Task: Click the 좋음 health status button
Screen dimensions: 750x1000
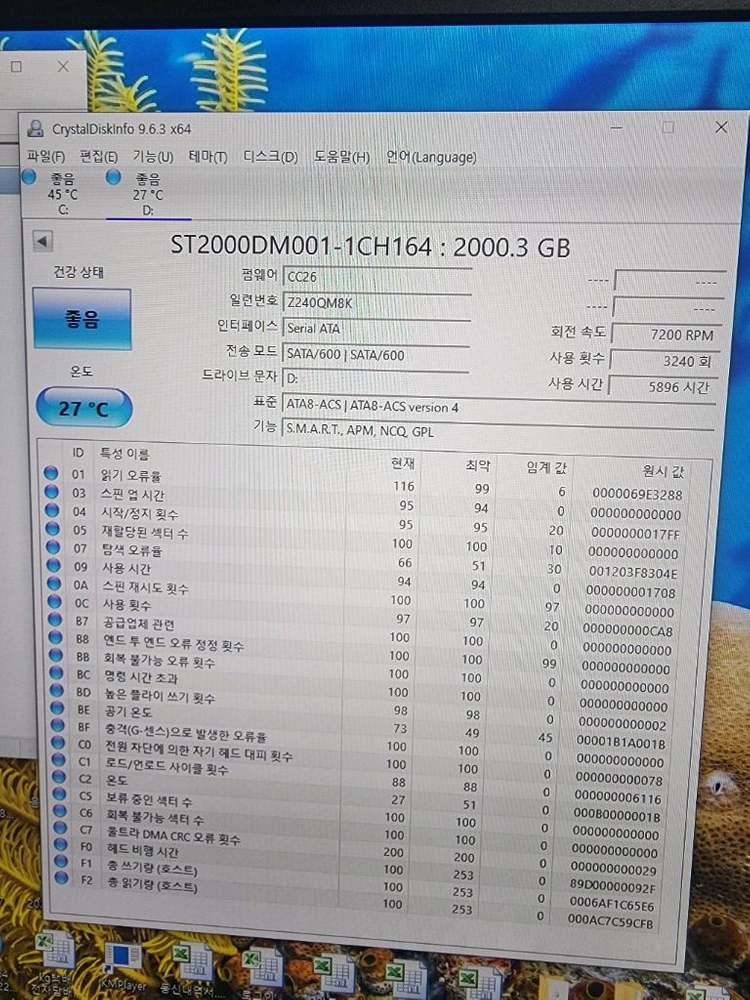Action: [x=82, y=318]
